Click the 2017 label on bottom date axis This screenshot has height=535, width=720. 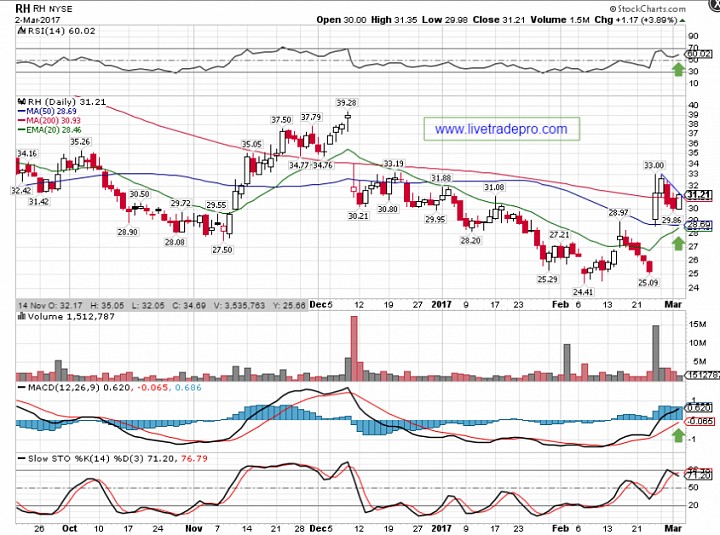[441, 528]
